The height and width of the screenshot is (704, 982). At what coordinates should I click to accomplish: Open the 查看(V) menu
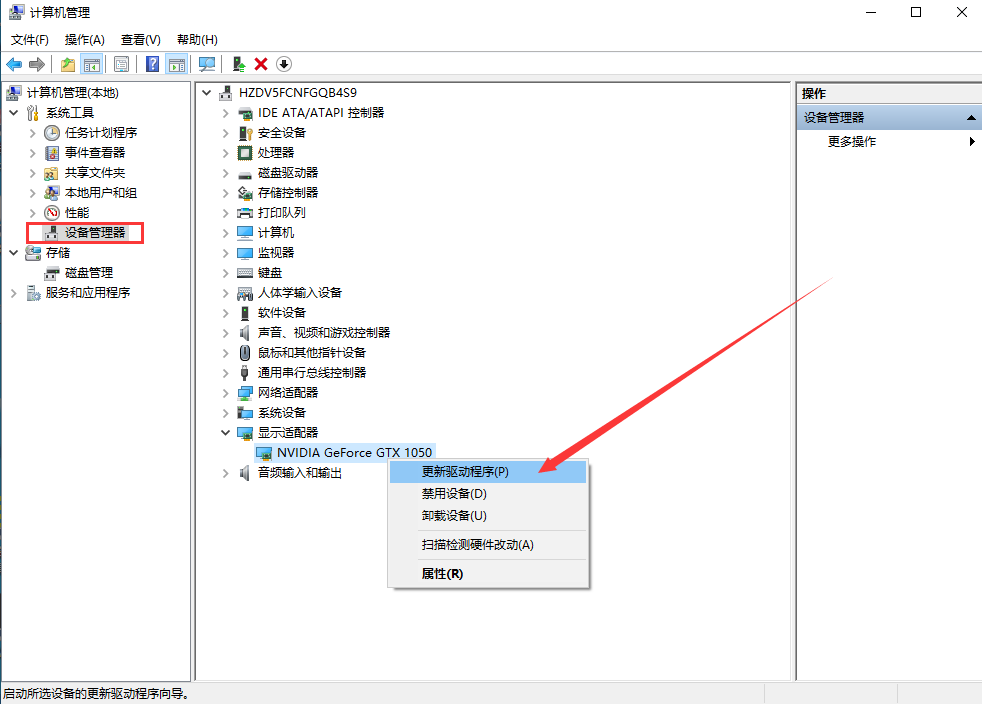coord(141,39)
